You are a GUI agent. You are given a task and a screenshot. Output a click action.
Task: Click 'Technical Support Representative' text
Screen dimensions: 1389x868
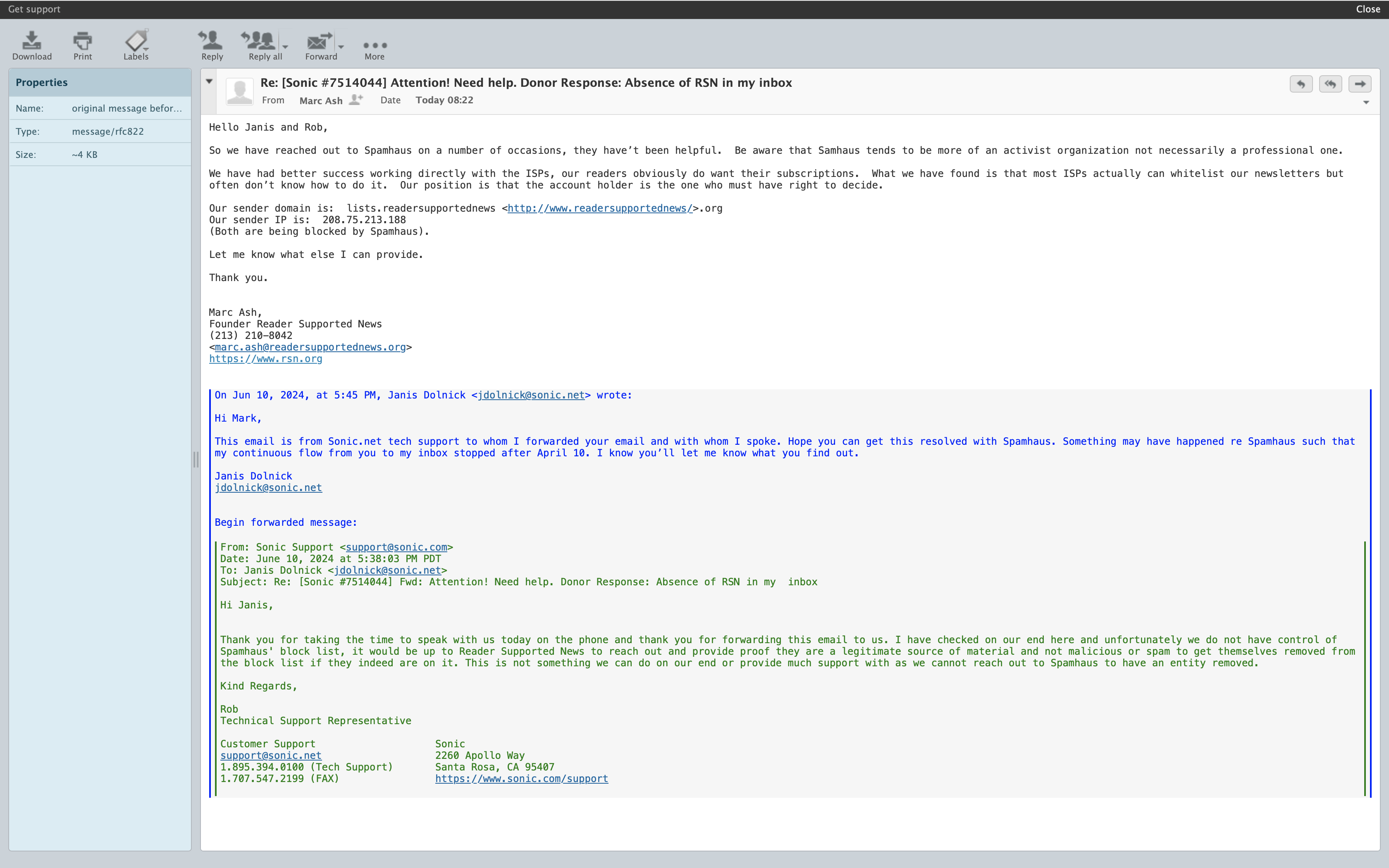316,720
